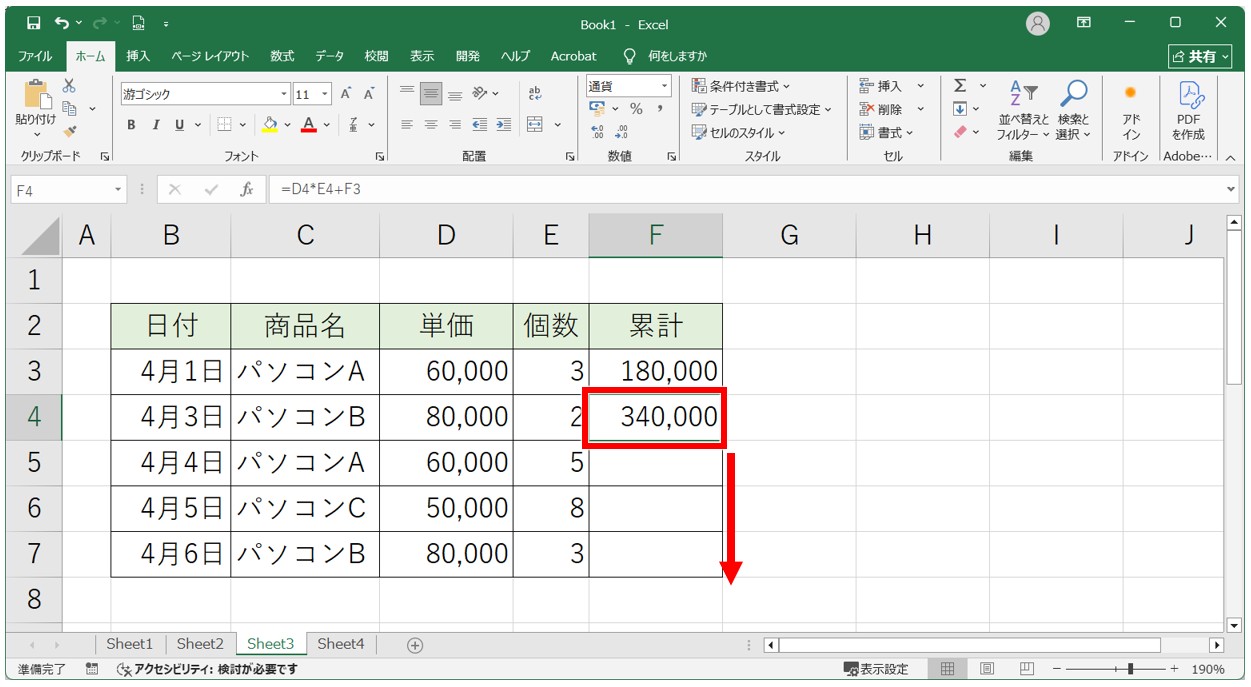Click the PDFを作成 icon
The width and height of the screenshot is (1251, 687).
pyautogui.click(x=1189, y=110)
